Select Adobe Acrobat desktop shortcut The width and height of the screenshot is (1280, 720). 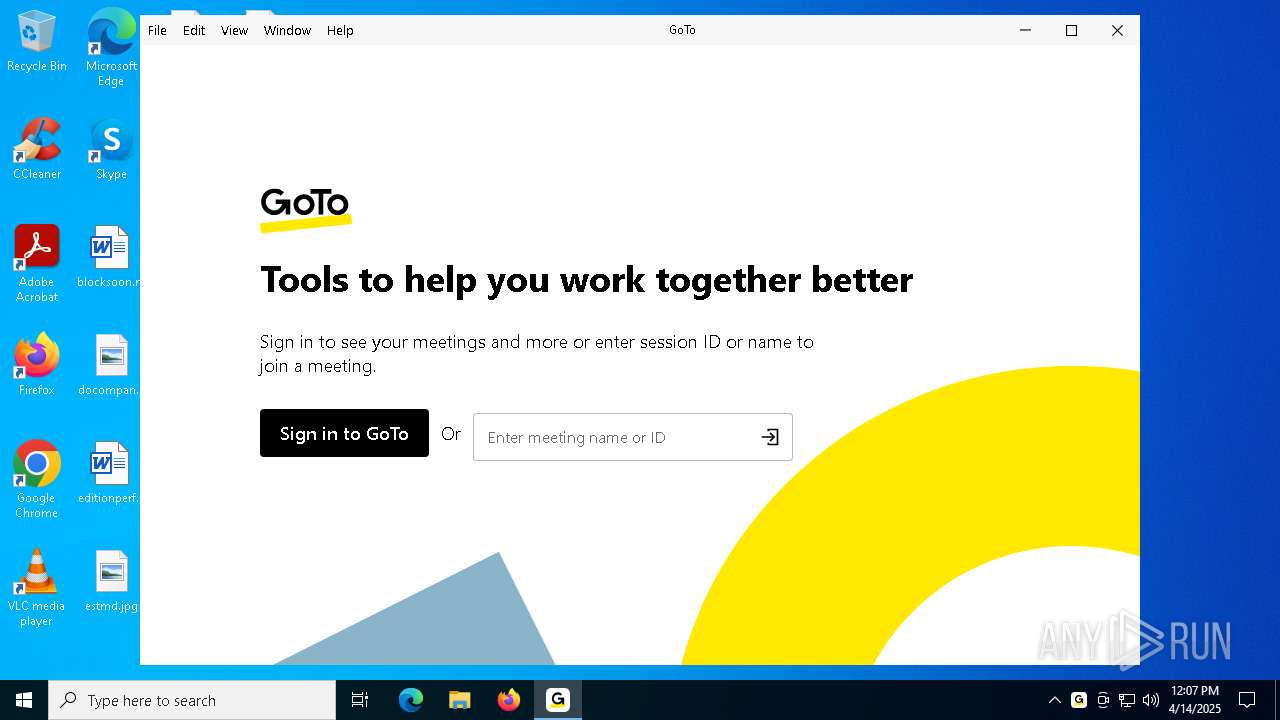pos(37,264)
